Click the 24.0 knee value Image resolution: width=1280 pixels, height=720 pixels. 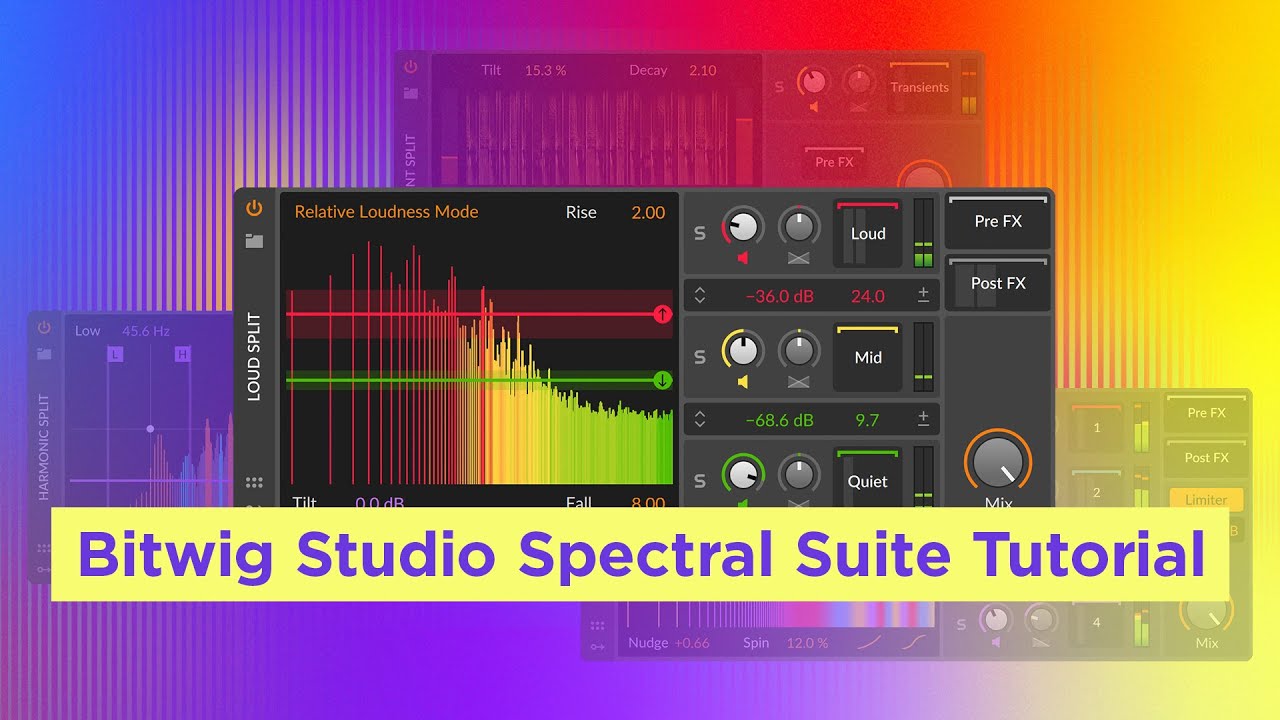[x=867, y=296]
